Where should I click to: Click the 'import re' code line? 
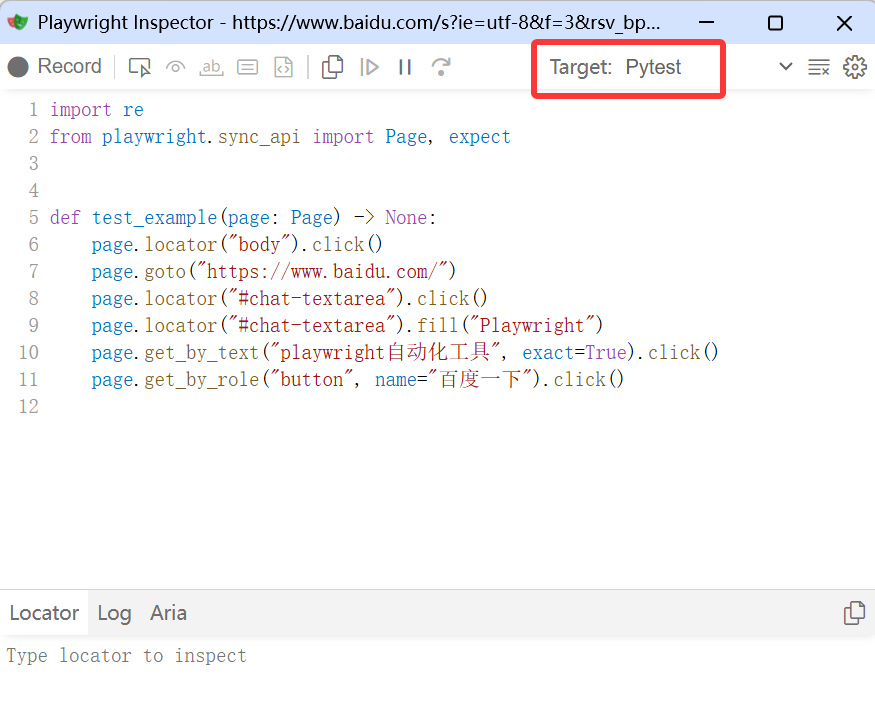[x=97, y=110]
